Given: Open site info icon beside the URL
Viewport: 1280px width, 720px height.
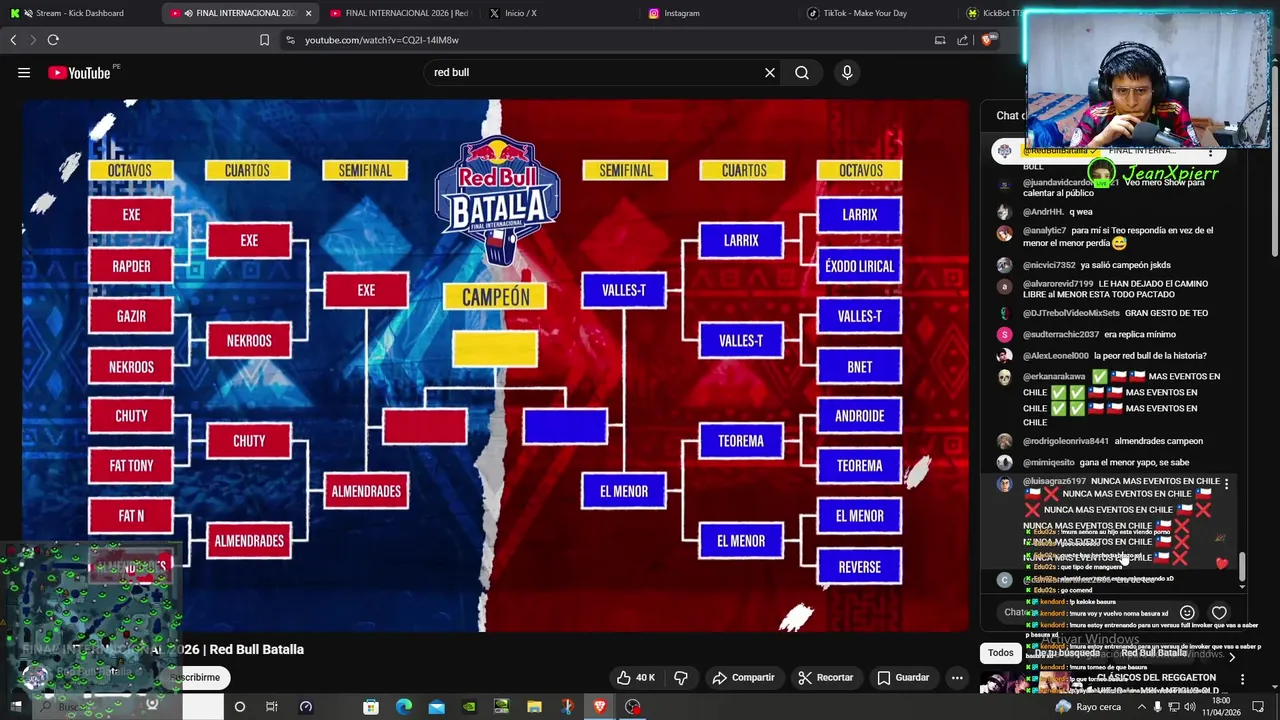Looking at the screenshot, I should (290, 40).
